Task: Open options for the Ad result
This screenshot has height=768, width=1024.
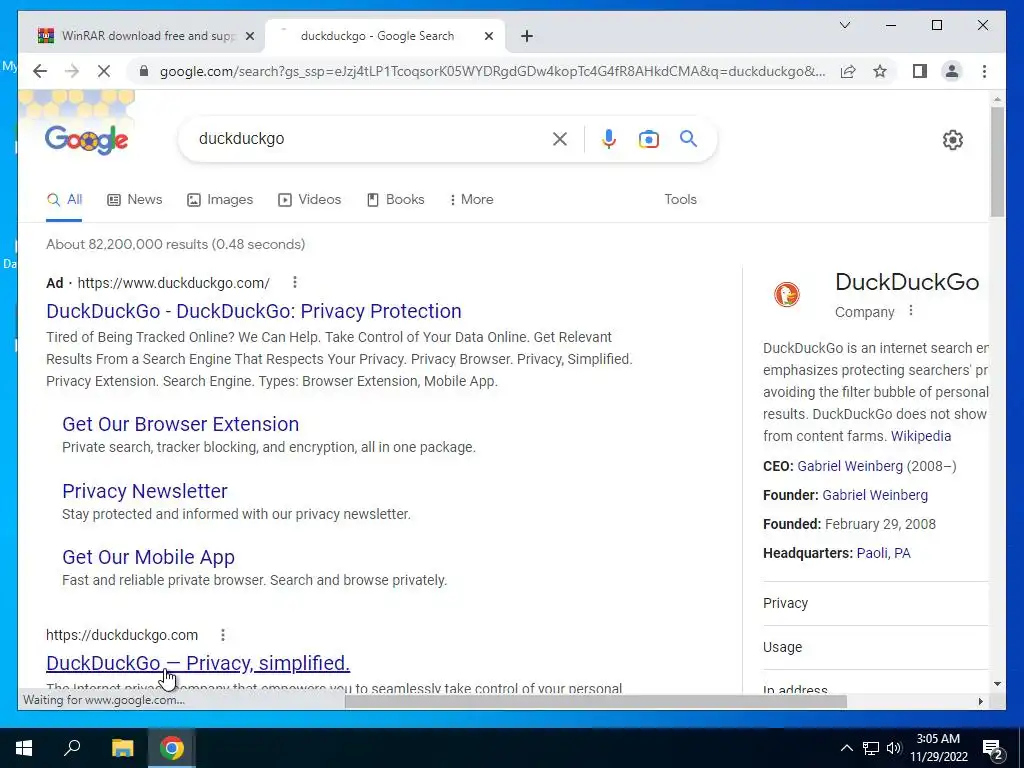Action: (295, 282)
